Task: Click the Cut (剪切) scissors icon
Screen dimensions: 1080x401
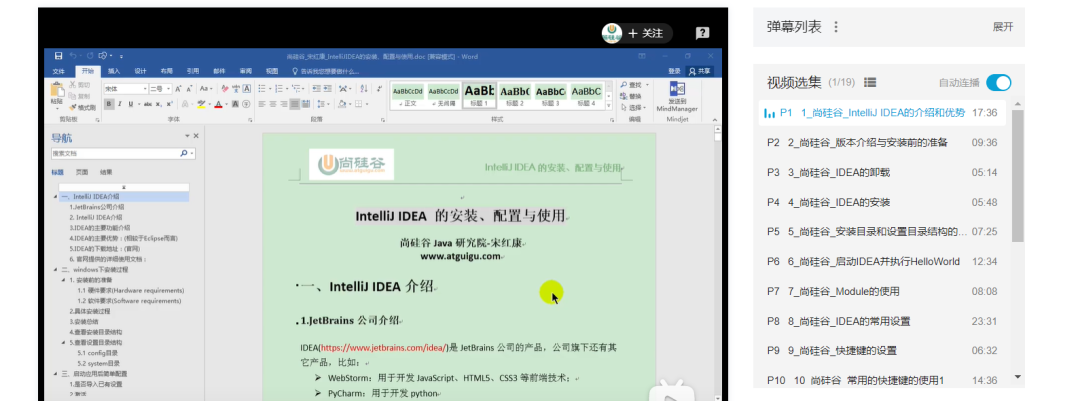Action: 72,84
